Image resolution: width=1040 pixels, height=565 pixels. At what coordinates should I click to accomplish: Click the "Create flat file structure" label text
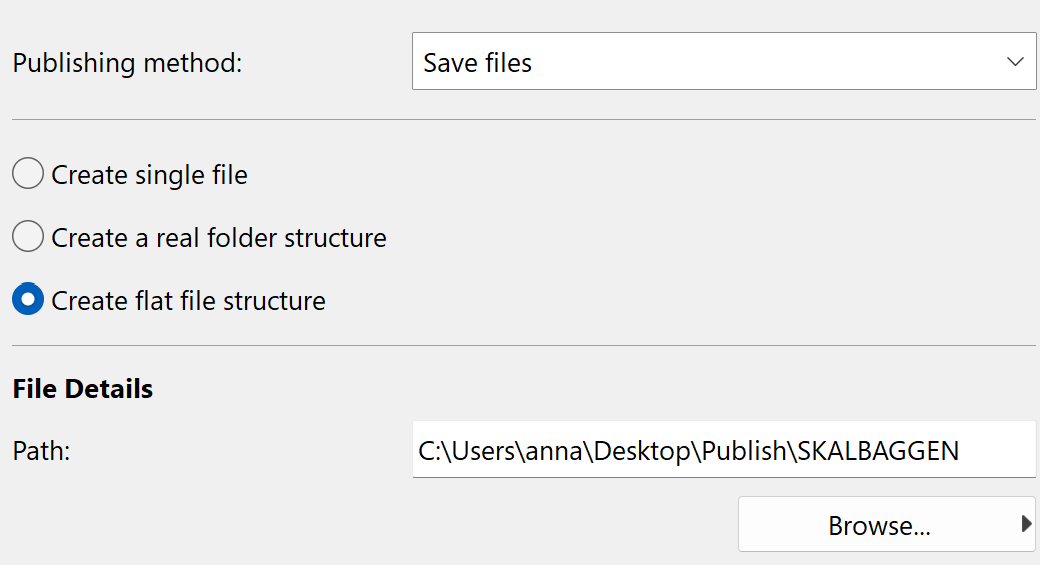coord(188,301)
